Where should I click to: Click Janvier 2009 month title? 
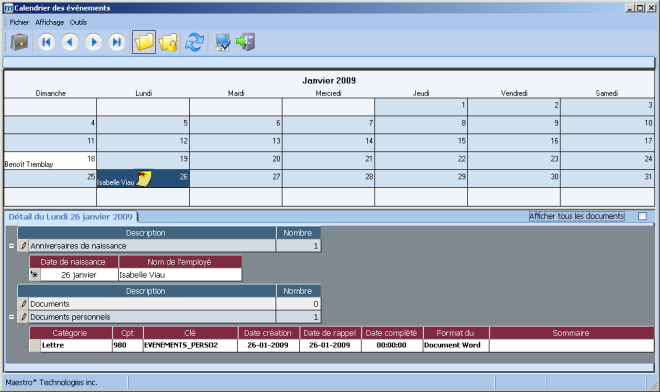(329, 80)
